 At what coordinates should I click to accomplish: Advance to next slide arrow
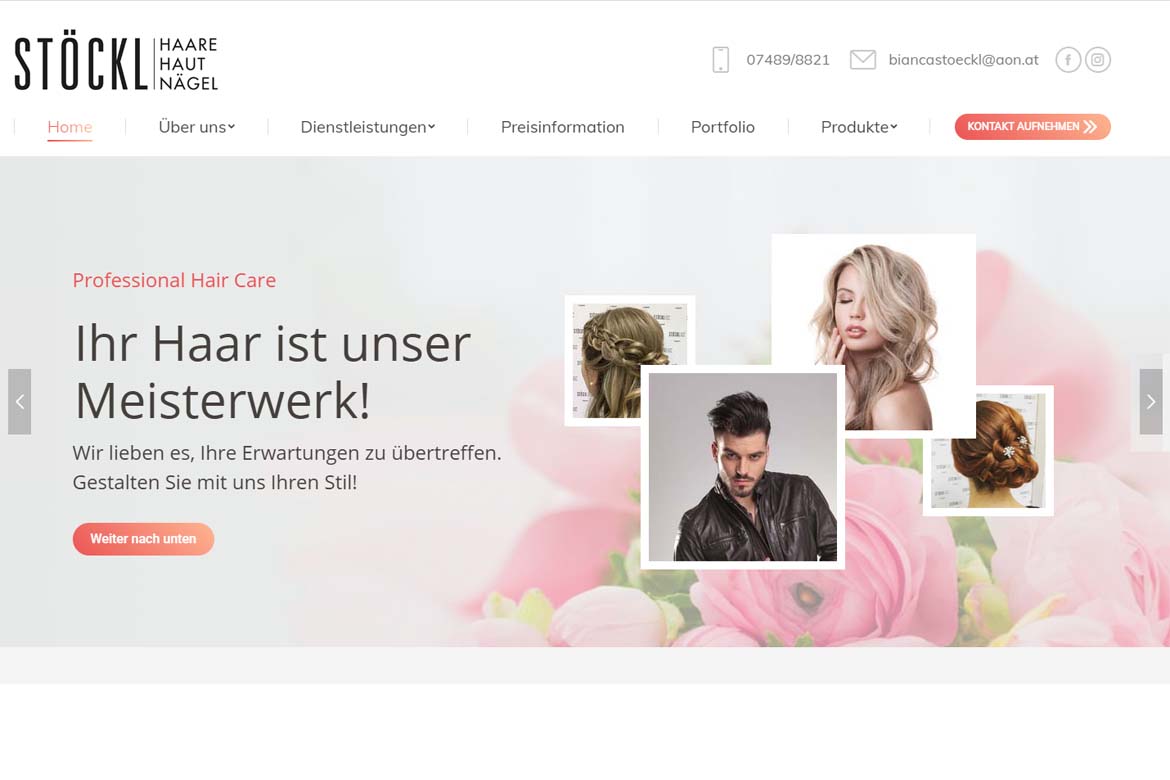[x=1151, y=402]
